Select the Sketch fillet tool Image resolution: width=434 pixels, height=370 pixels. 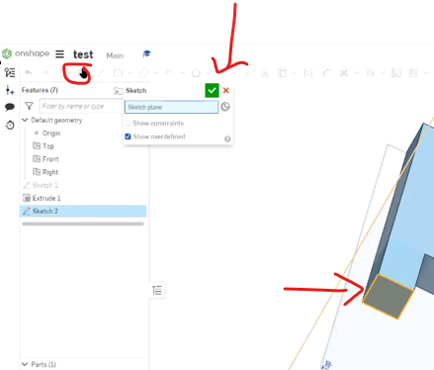pos(327,73)
